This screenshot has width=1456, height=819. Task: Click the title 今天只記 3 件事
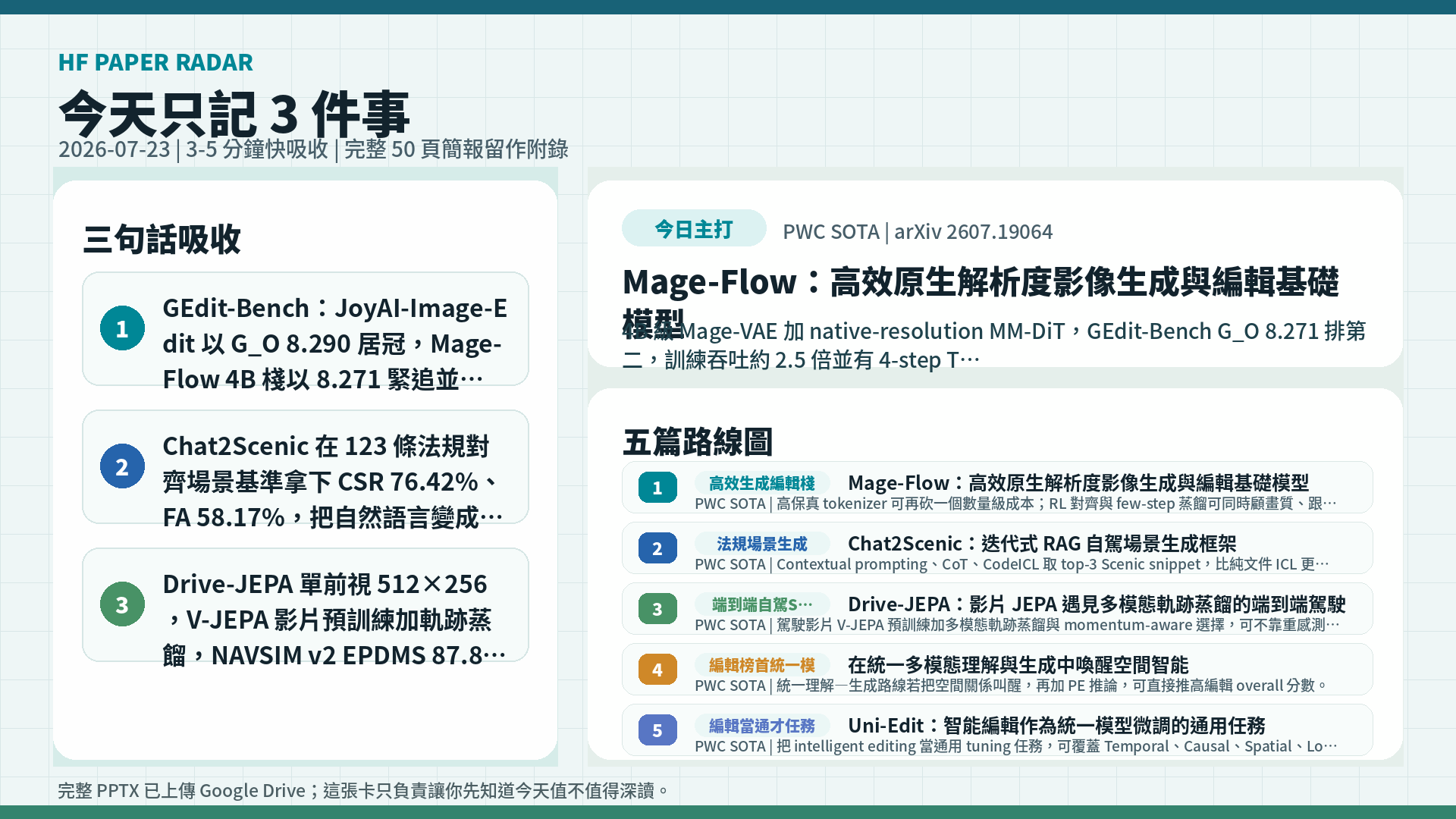[234, 114]
